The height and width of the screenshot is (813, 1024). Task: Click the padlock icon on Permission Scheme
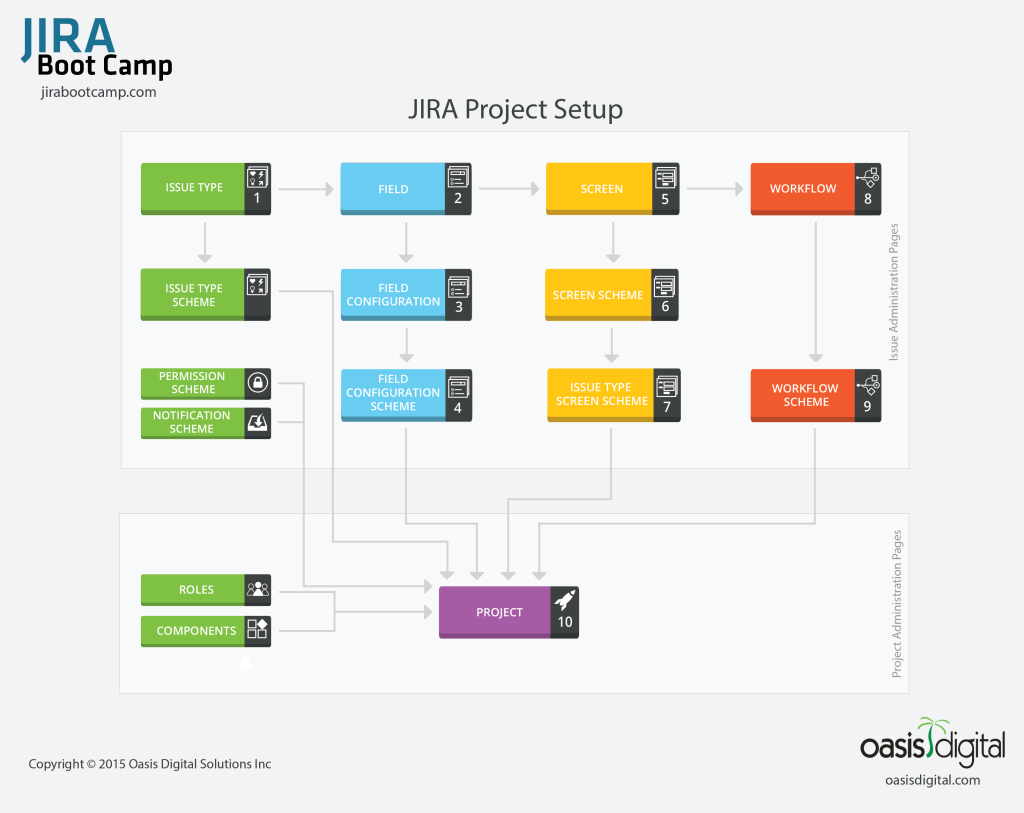[x=257, y=383]
